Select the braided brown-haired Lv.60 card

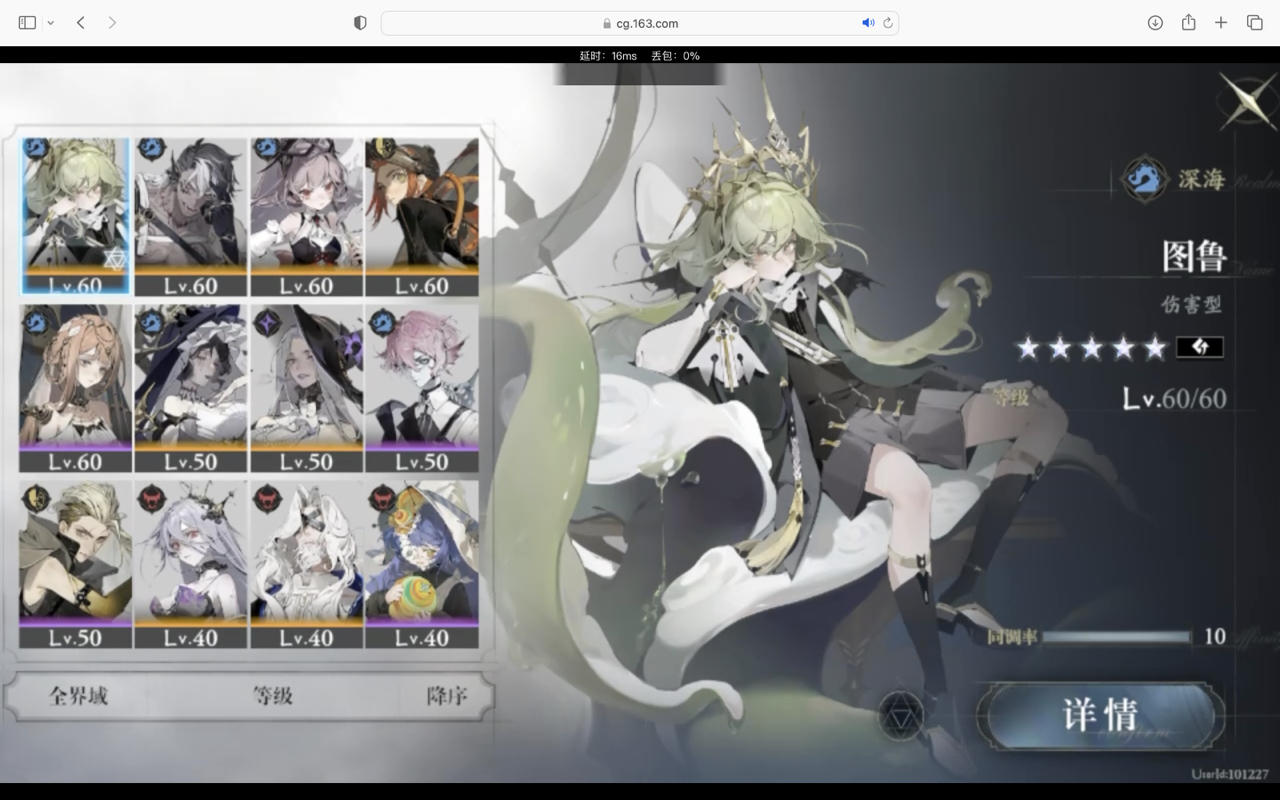point(76,389)
